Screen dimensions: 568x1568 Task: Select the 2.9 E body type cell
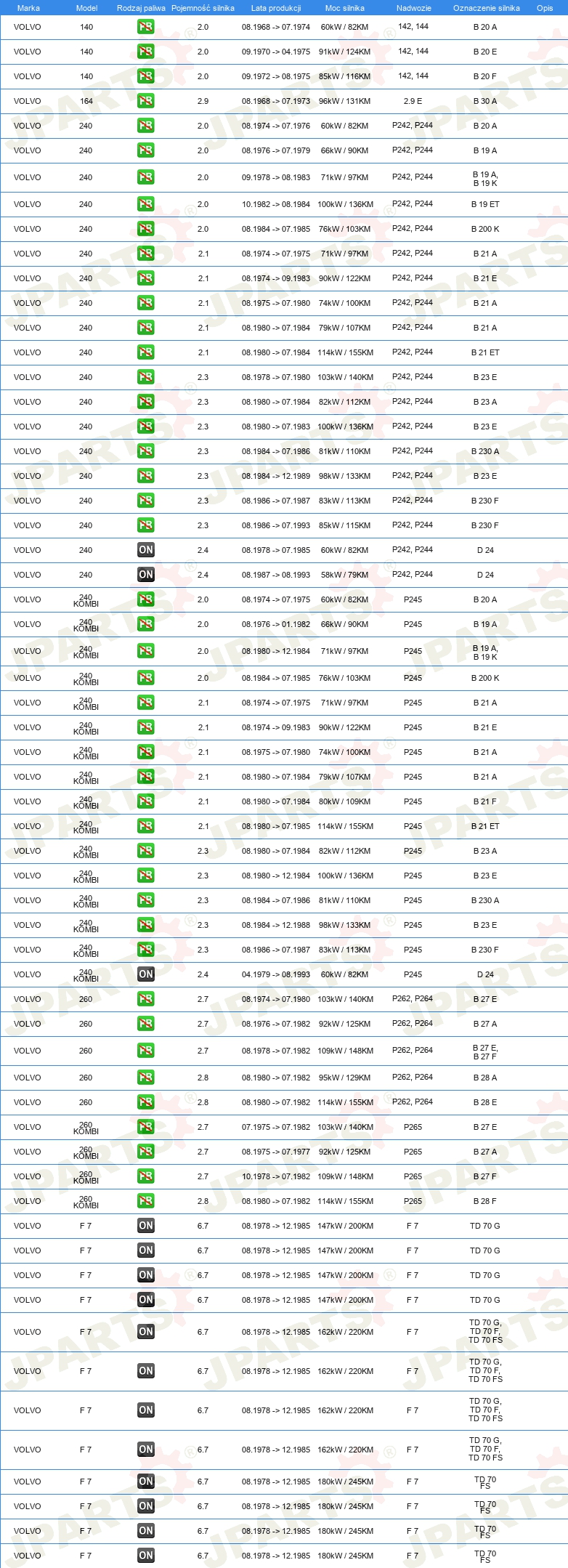coord(413,101)
